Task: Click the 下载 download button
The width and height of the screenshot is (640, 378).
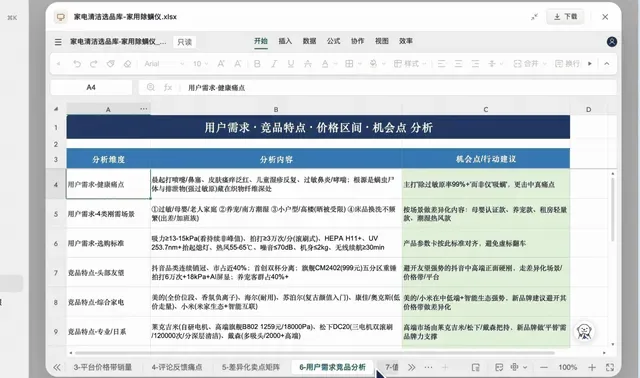Action: tap(565, 17)
